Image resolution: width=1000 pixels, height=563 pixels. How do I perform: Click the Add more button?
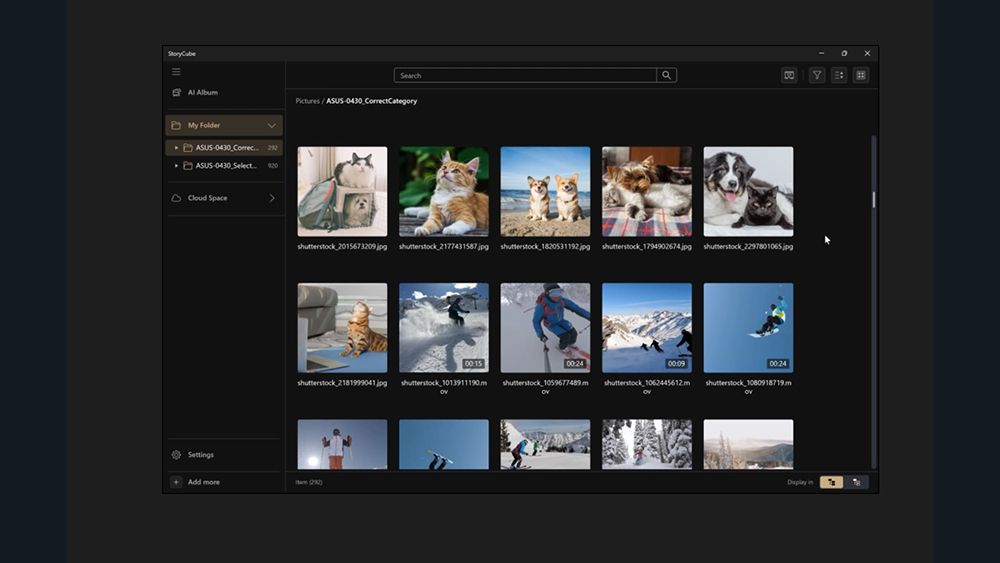pyautogui.click(x=203, y=482)
